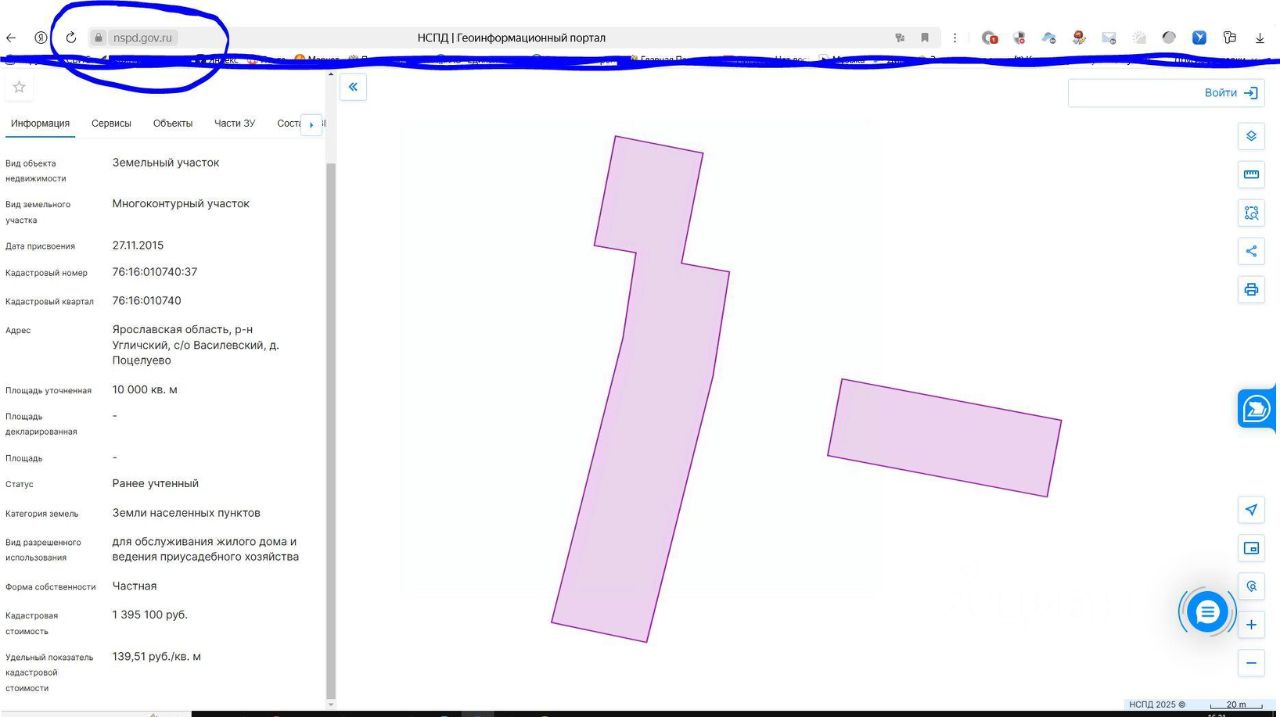The width and height of the screenshot is (1280, 717).
Task: Select the smaller rectangular parcel contour
Action: point(944,437)
